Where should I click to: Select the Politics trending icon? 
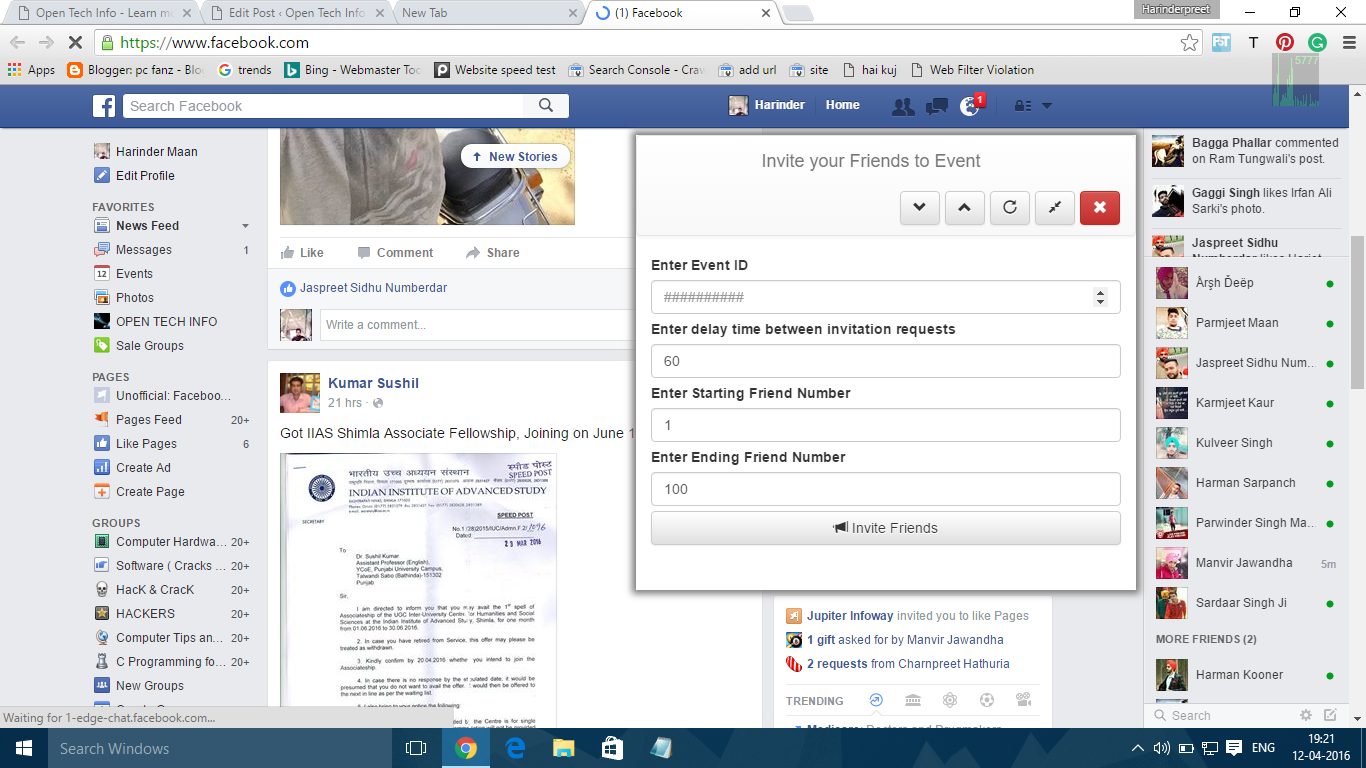click(913, 700)
